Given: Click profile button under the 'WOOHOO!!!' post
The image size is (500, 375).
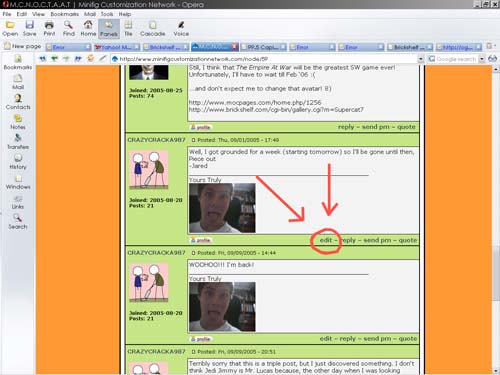Looking at the screenshot, I should (201, 339).
